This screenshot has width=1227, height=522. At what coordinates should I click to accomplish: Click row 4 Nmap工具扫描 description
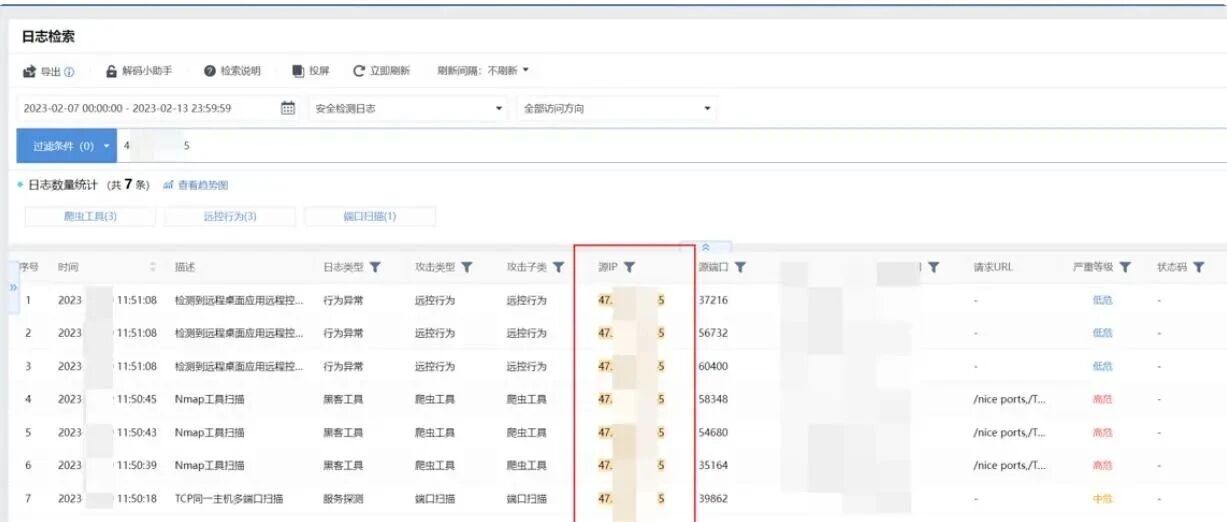210,399
